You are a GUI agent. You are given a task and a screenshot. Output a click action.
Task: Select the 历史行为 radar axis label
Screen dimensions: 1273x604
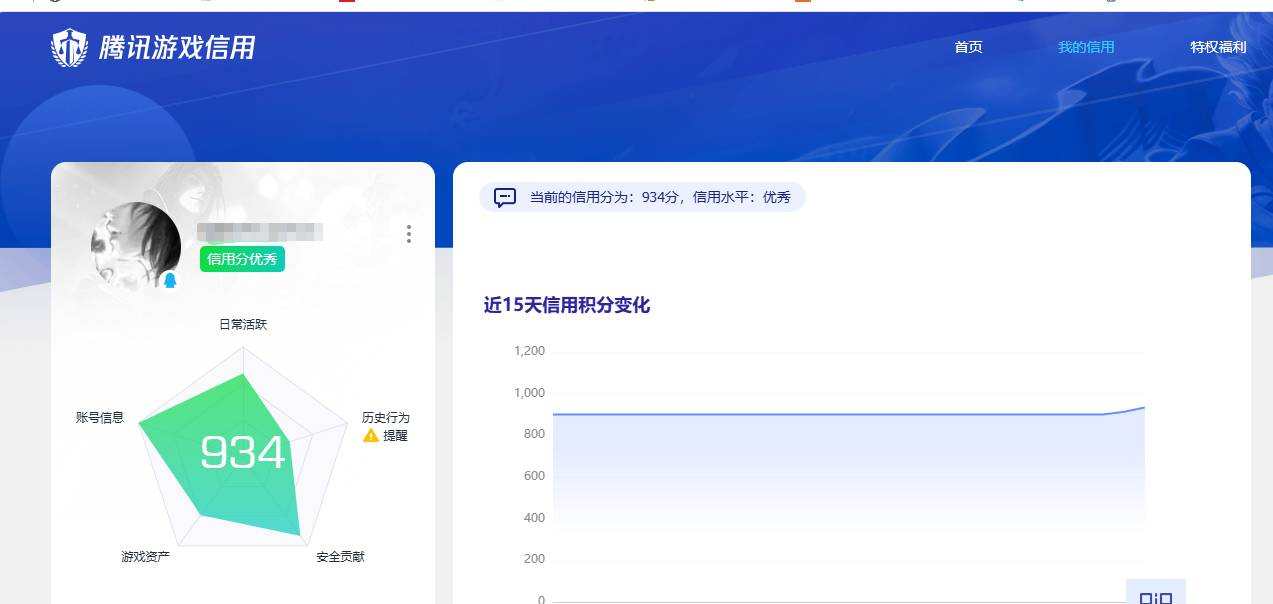pyautogui.click(x=386, y=417)
